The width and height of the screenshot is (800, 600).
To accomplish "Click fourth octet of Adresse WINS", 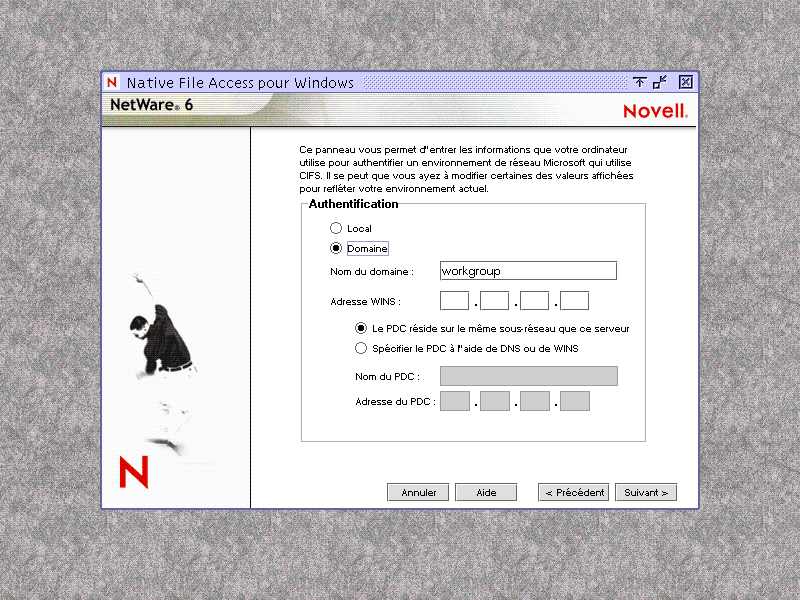I will point(574,301).
